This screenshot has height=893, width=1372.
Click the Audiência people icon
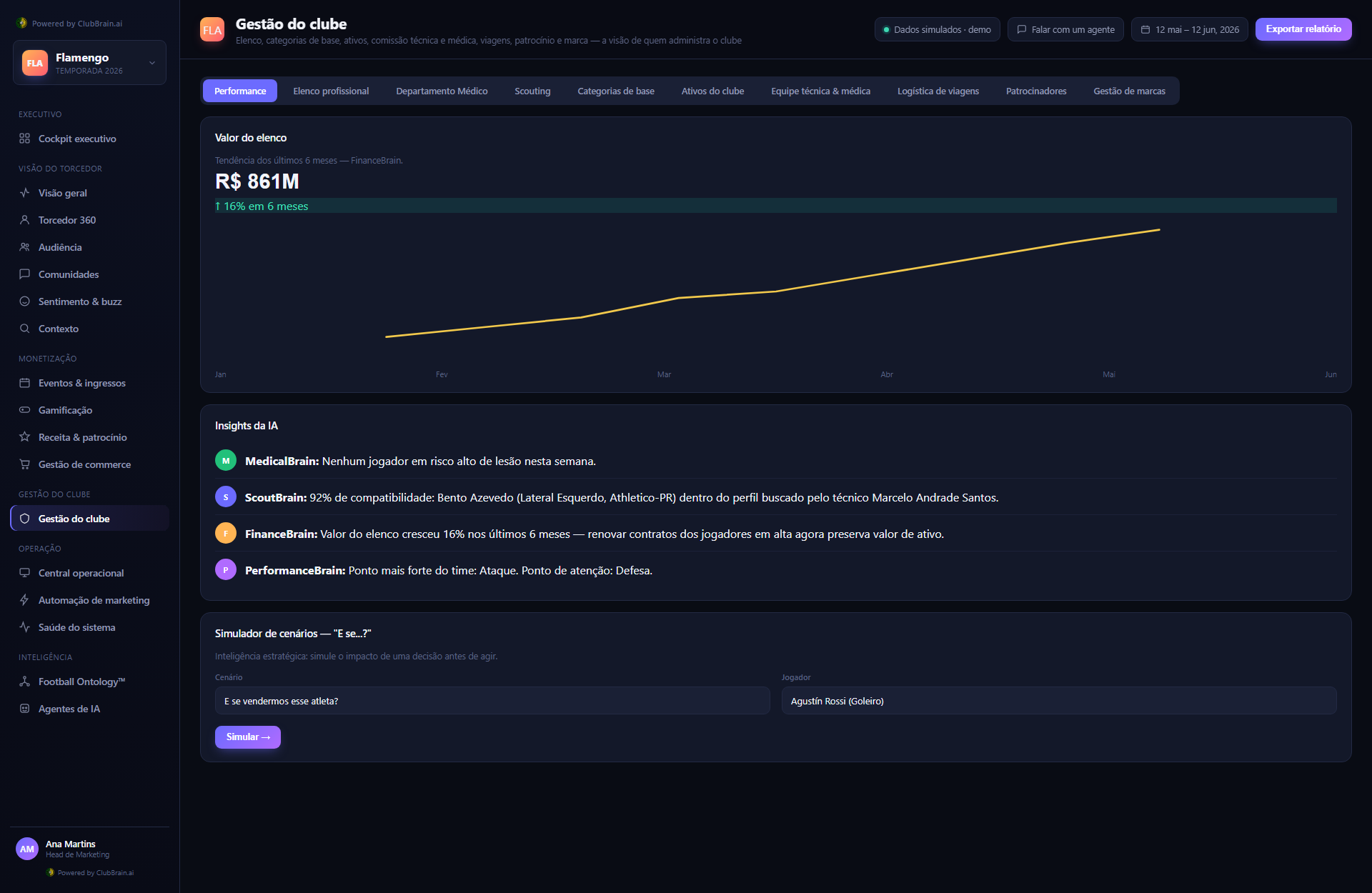(24, 247)
